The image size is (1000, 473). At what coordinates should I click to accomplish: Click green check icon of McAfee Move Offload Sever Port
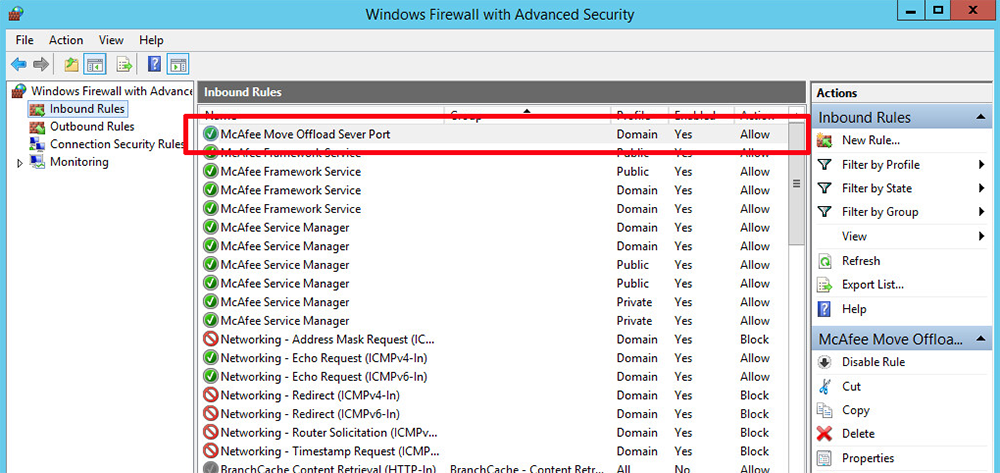pyautogui.click(x=210, y=135)
